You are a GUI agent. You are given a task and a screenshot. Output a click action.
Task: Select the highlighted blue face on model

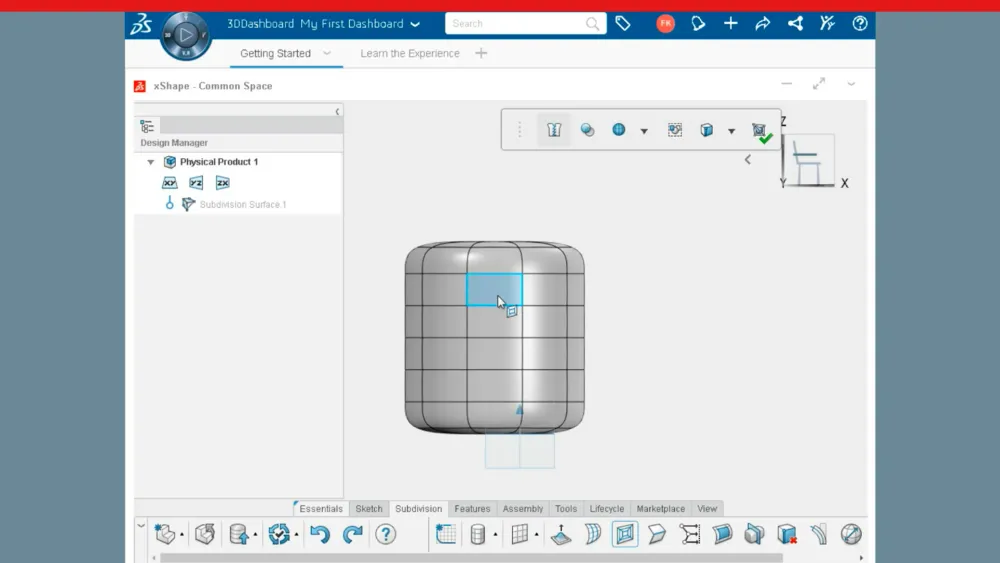(x=494, y=290)
